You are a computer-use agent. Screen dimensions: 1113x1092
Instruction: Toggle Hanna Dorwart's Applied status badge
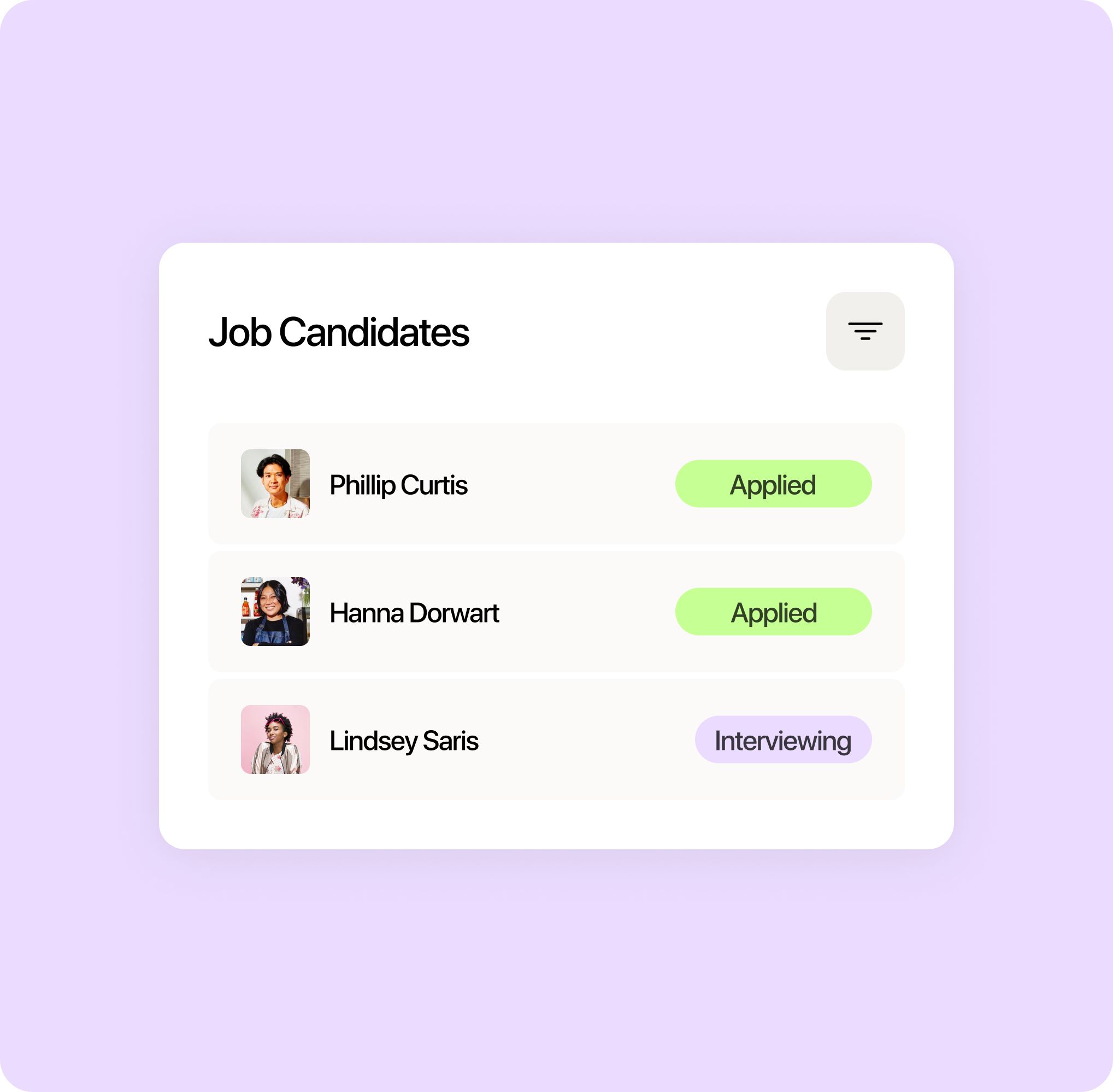point(773,612)
